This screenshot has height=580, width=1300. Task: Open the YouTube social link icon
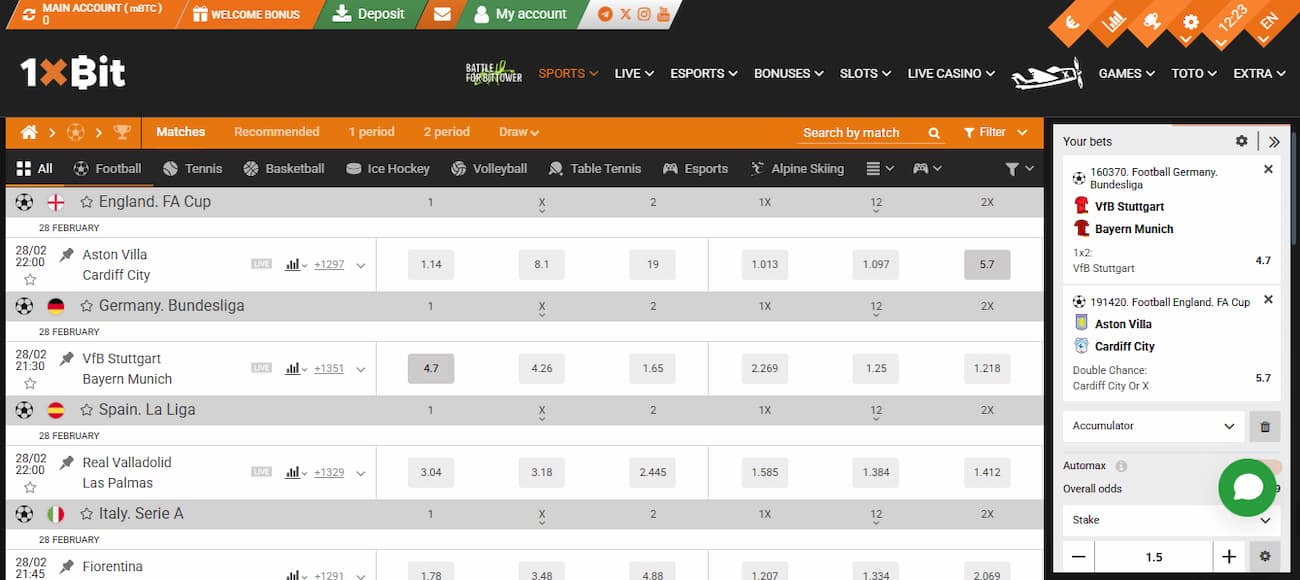(x=662, y=14)
